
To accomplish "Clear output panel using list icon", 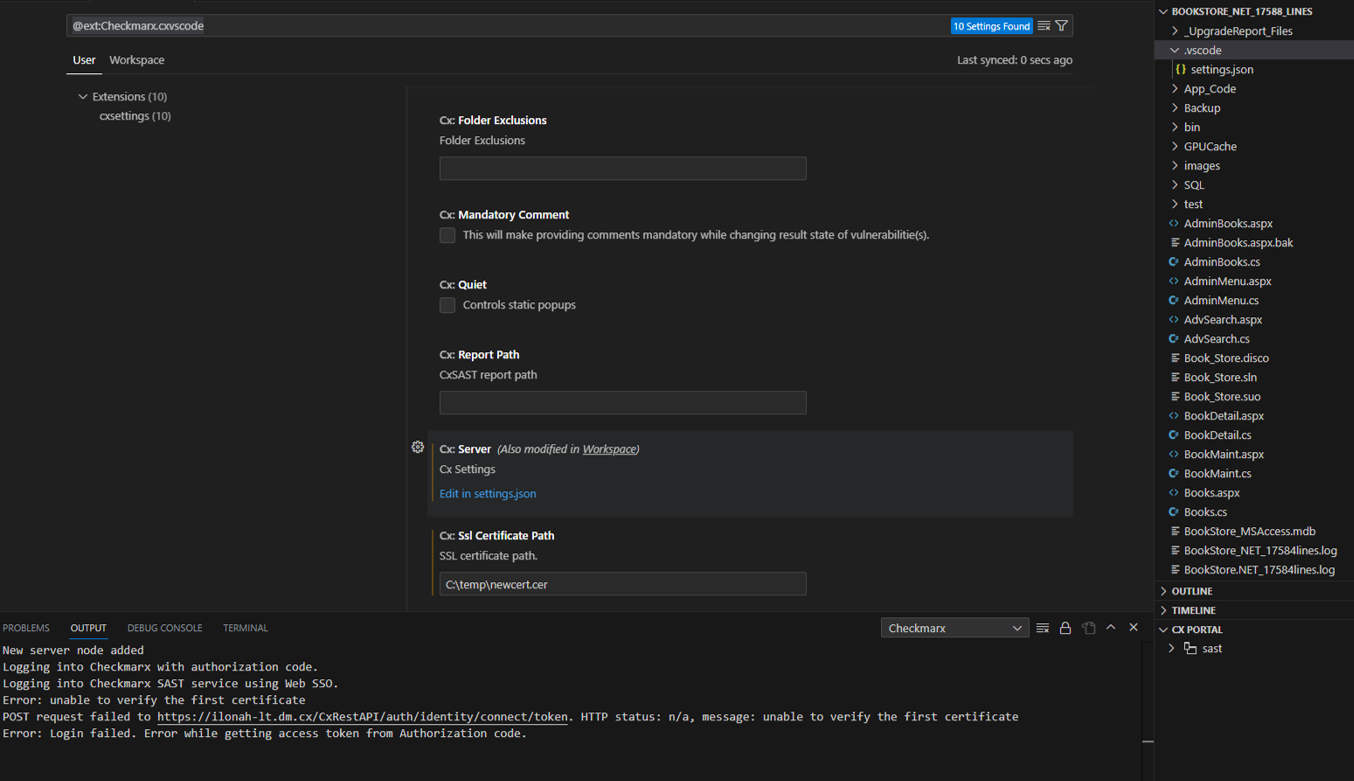I will 1043,628.
